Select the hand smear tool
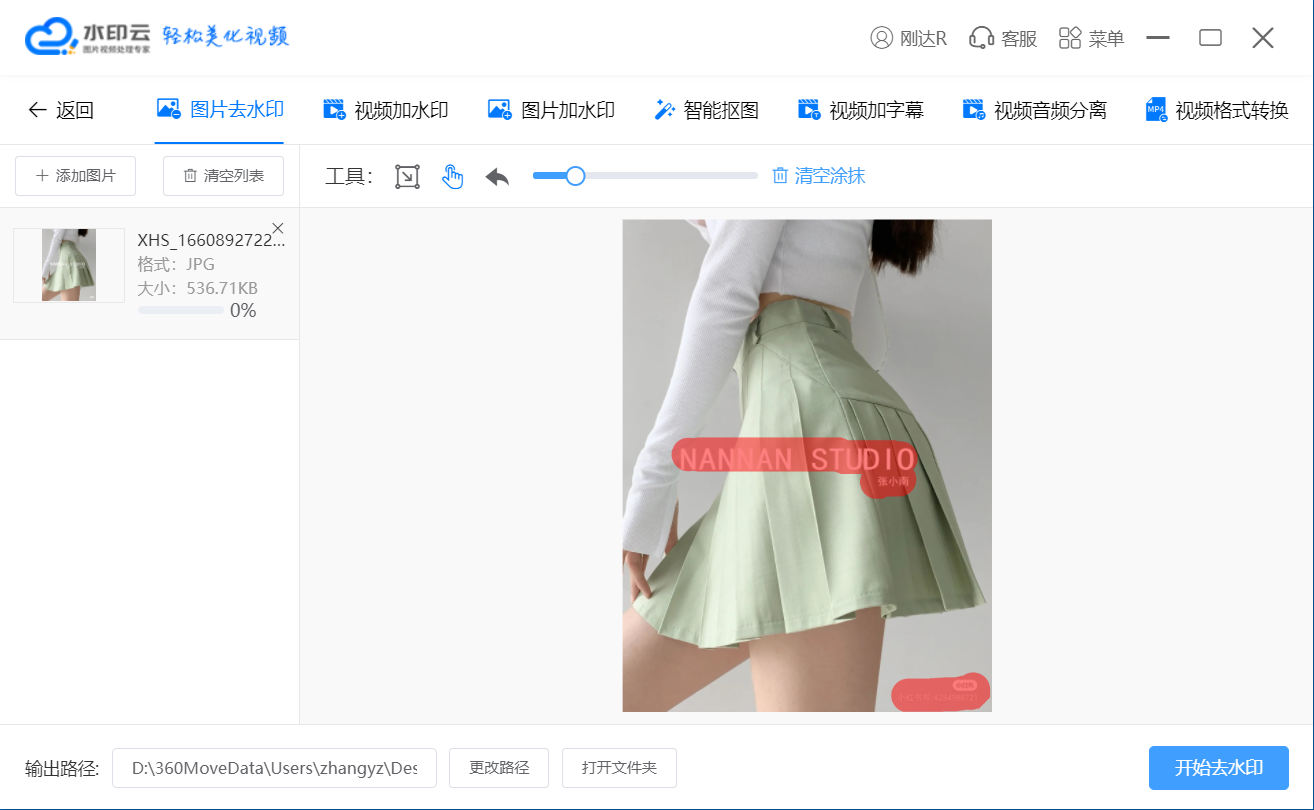 click(x=453, y=177)
